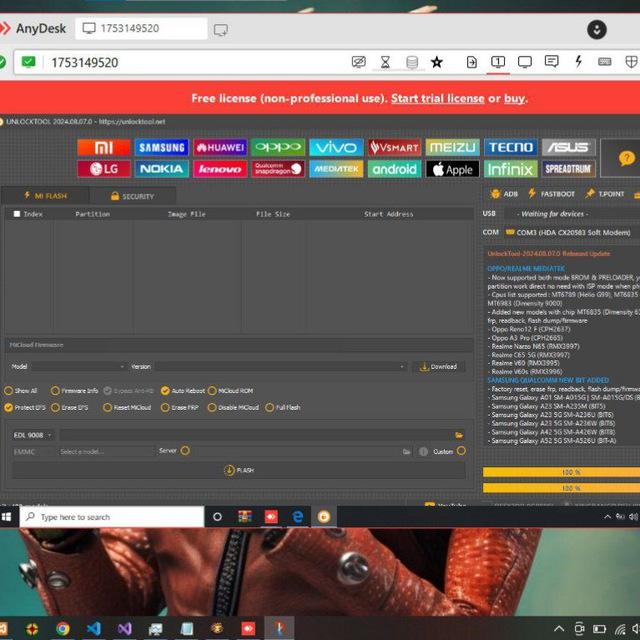
Task: Choose the OPPO brand tile
Action: (278, 147)
